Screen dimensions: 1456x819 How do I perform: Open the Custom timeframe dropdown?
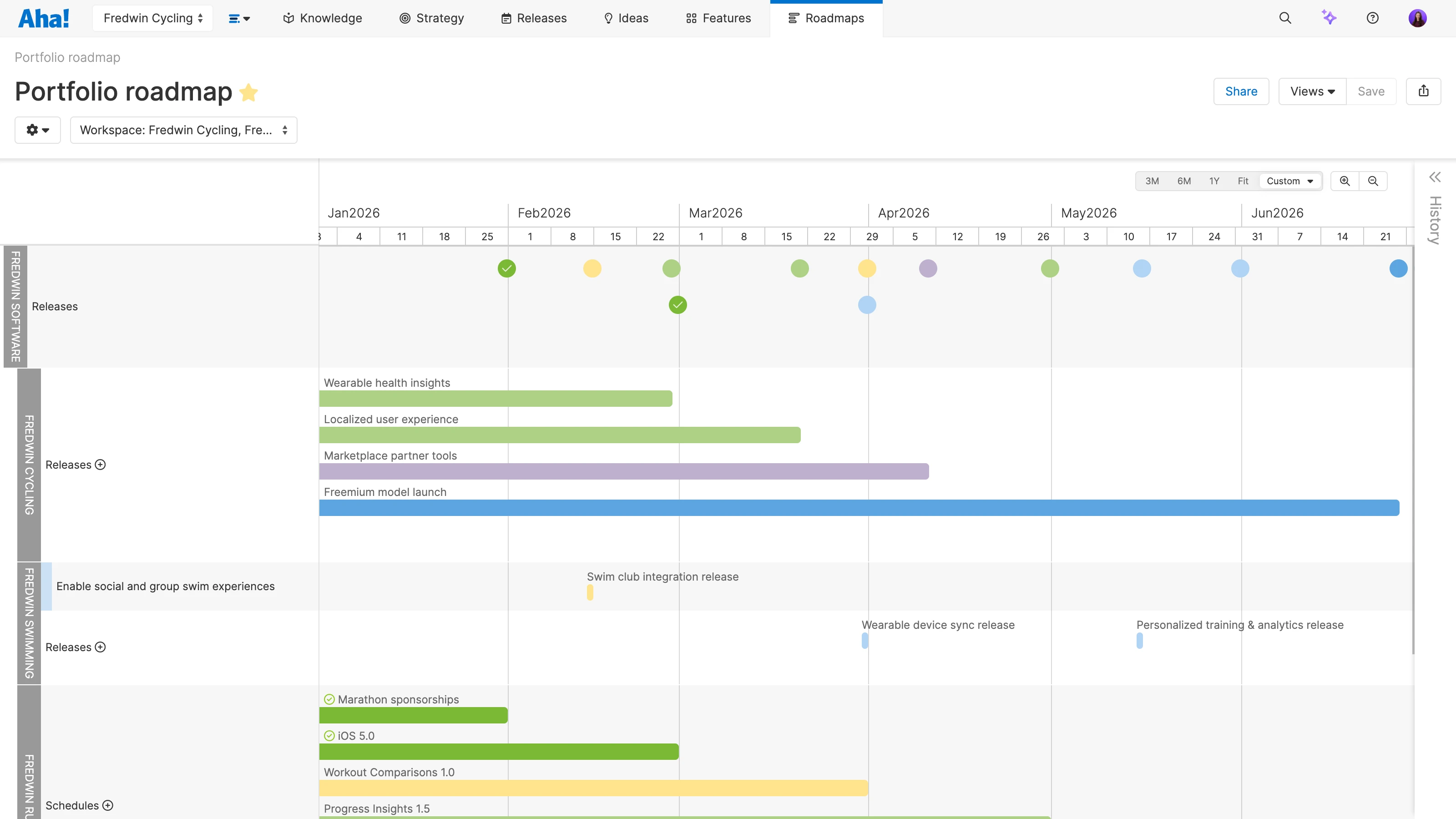point(1290,181)
